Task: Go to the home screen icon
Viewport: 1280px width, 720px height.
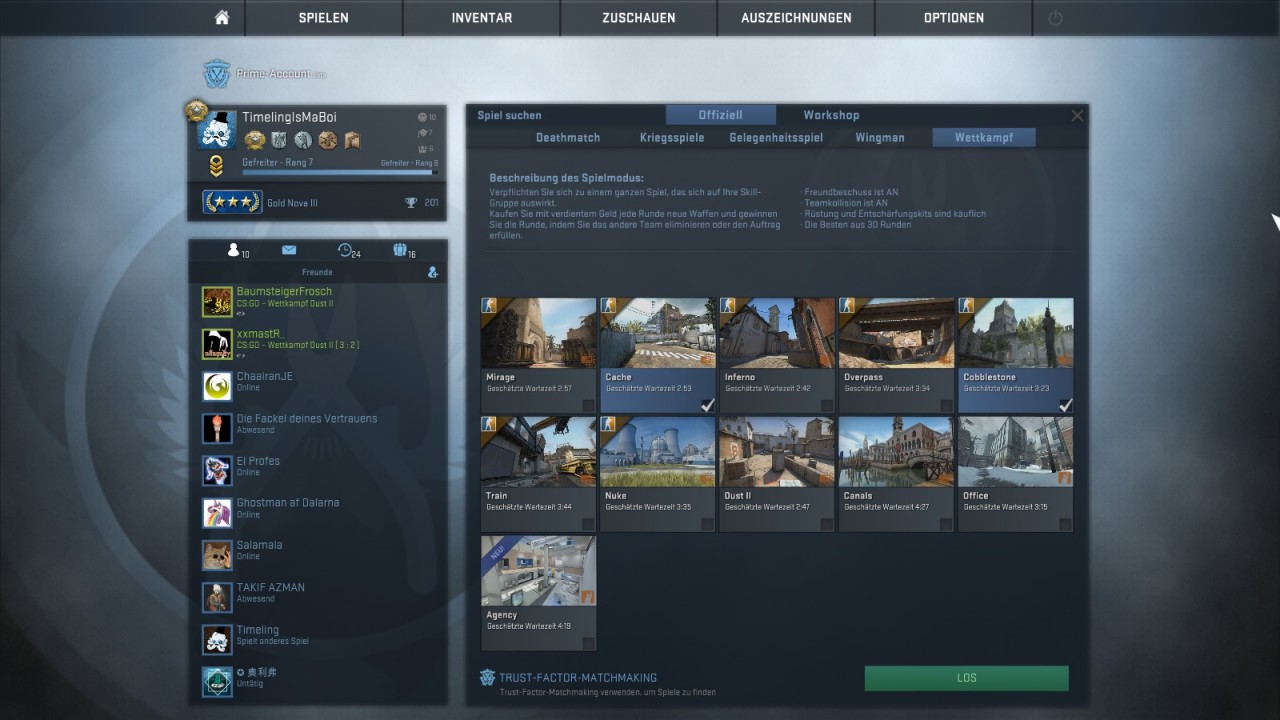Action: click(222, 18)
